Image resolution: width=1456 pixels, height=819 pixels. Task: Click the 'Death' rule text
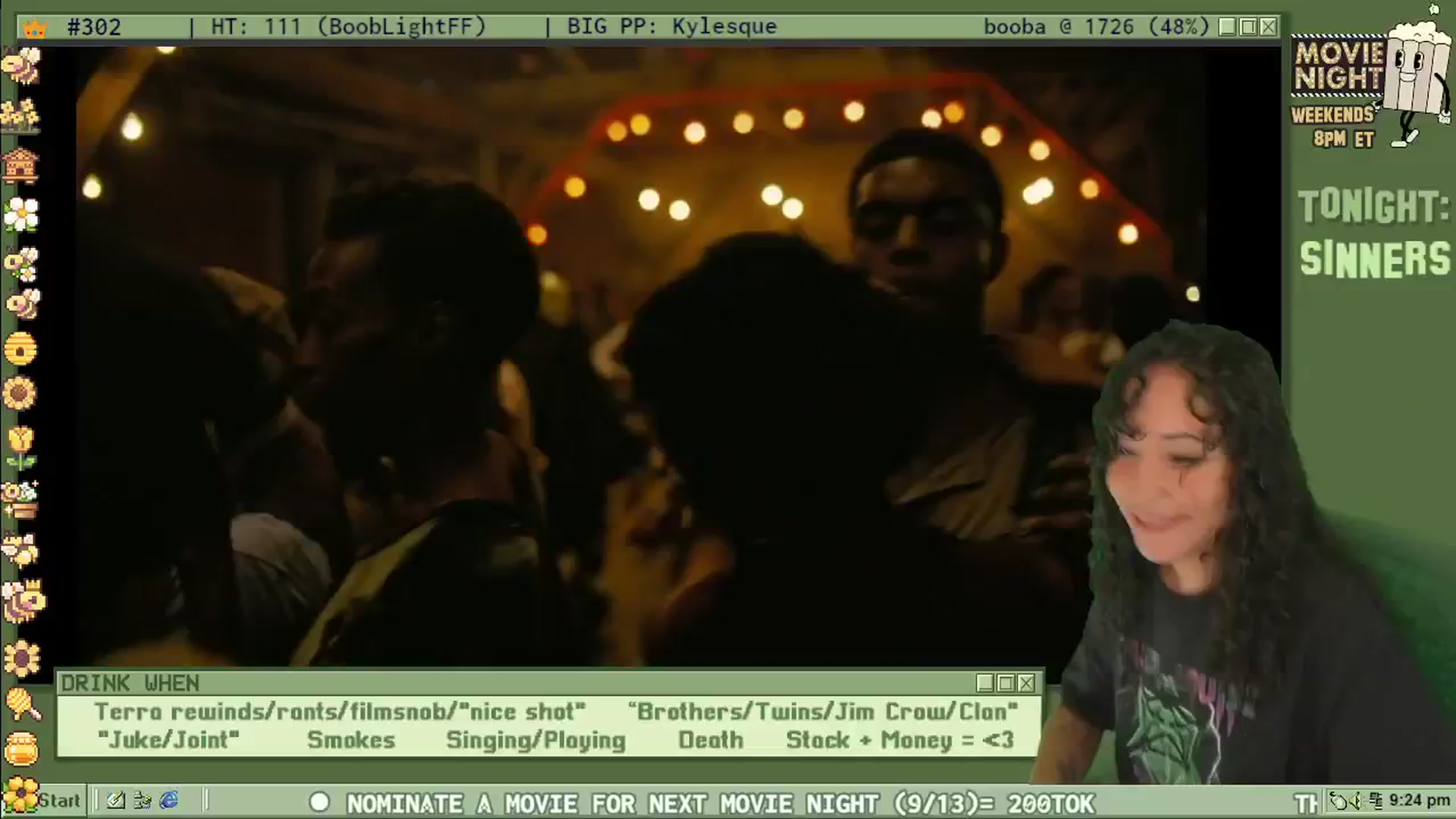click(711, 739)
